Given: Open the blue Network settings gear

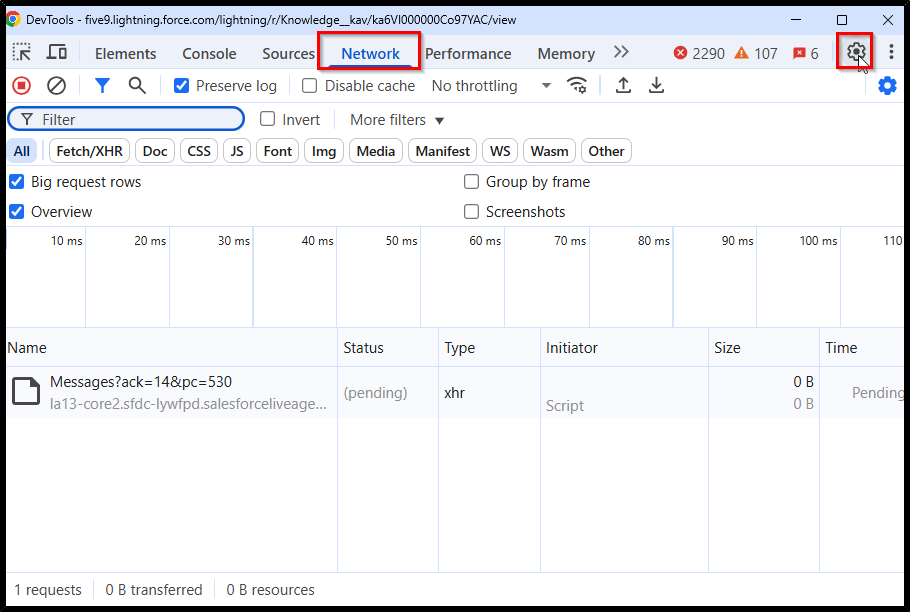Looking at the screenshot, I should [887, 86].
